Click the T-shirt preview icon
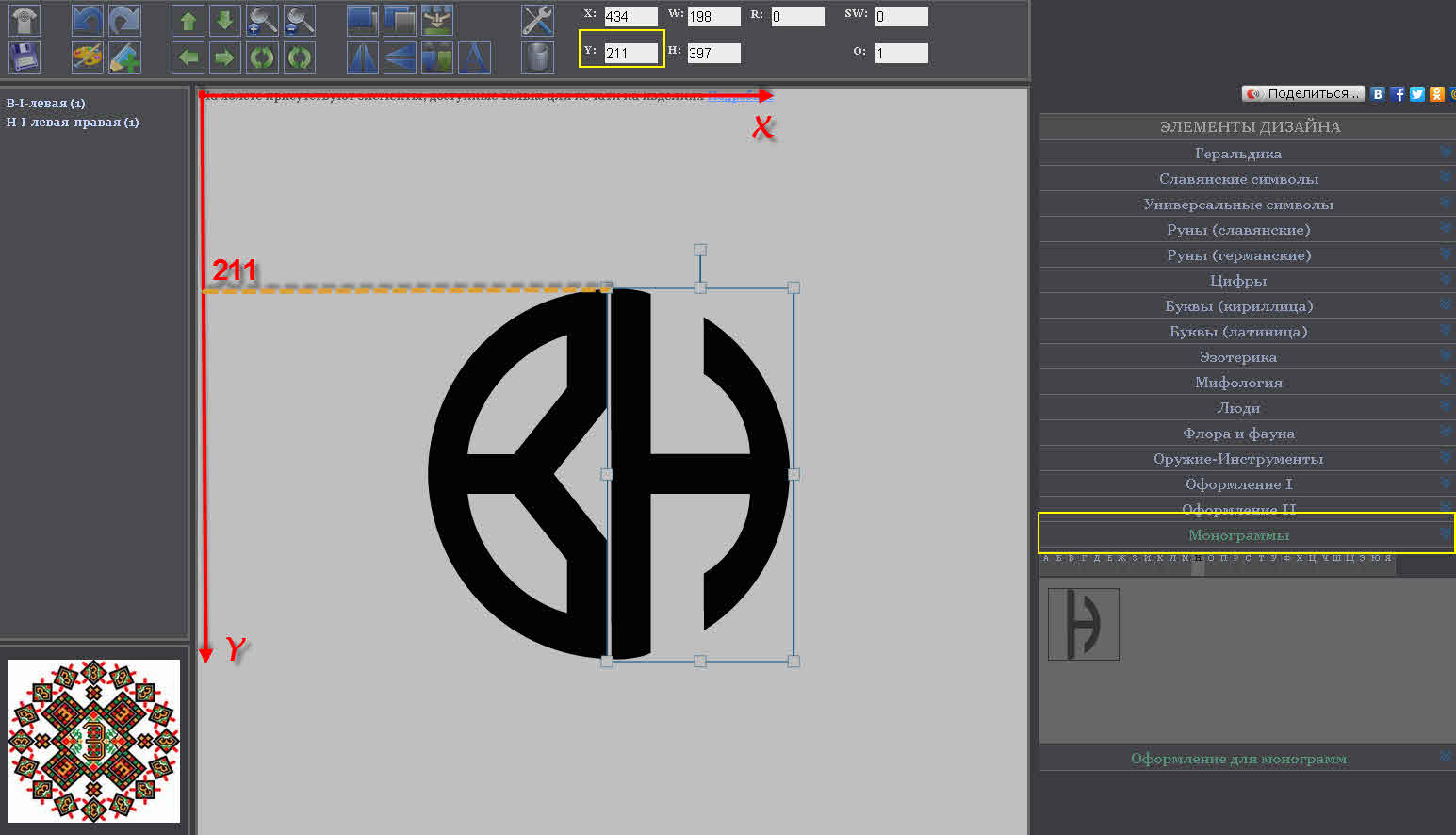Screen dimensions: 1456x835 (25, 20)
